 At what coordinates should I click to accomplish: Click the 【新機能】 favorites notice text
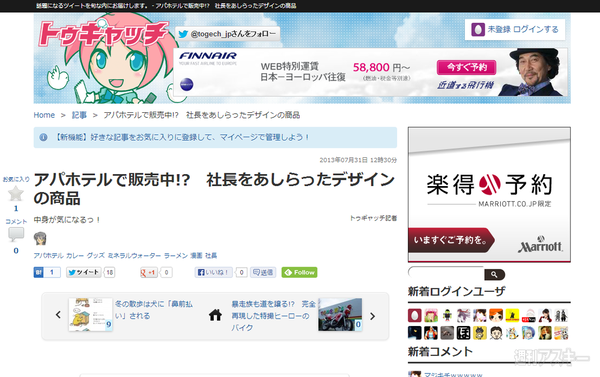(180, 137)
